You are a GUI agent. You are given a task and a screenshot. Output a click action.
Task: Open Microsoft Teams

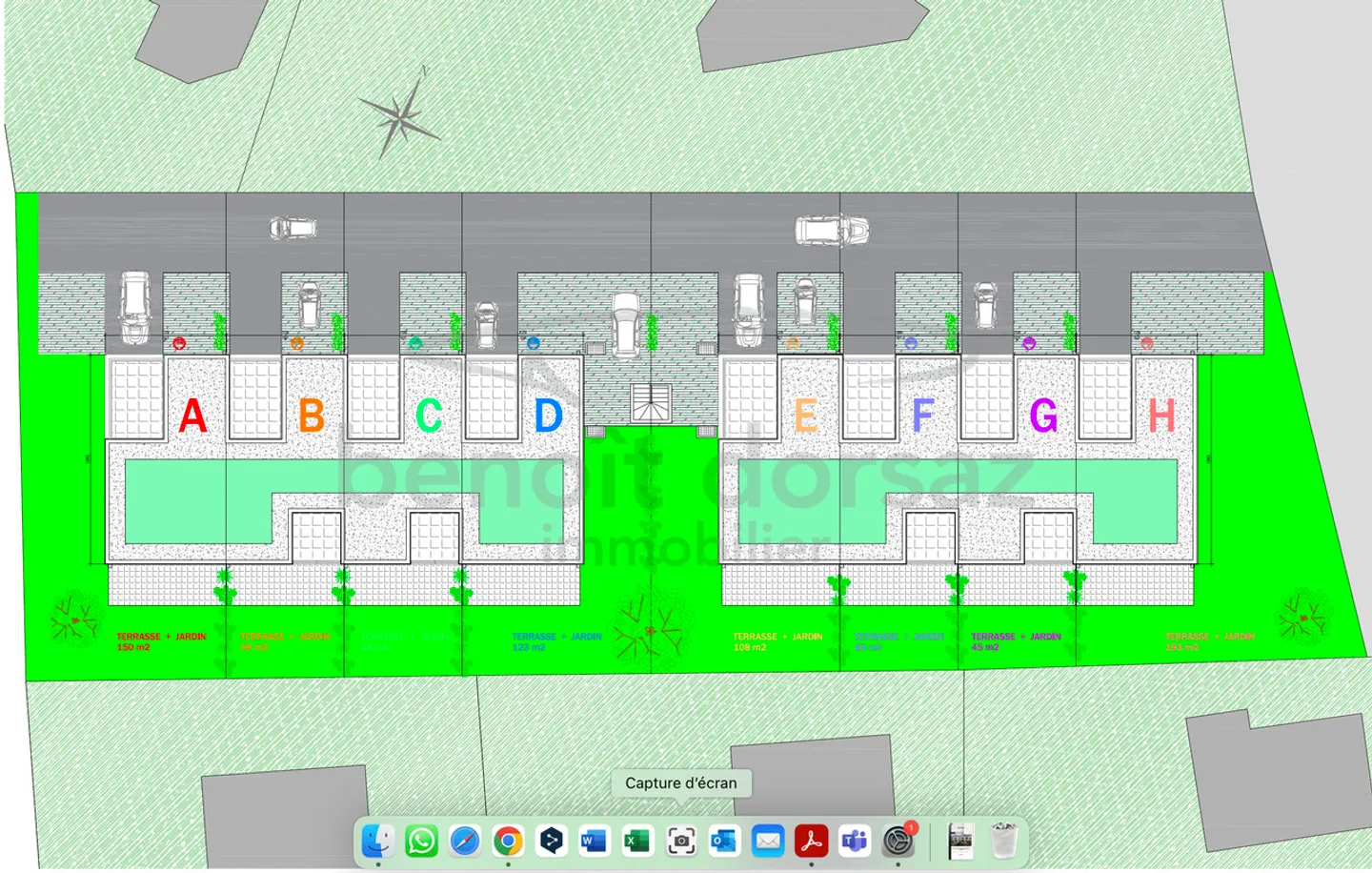(x=854, y=842)
